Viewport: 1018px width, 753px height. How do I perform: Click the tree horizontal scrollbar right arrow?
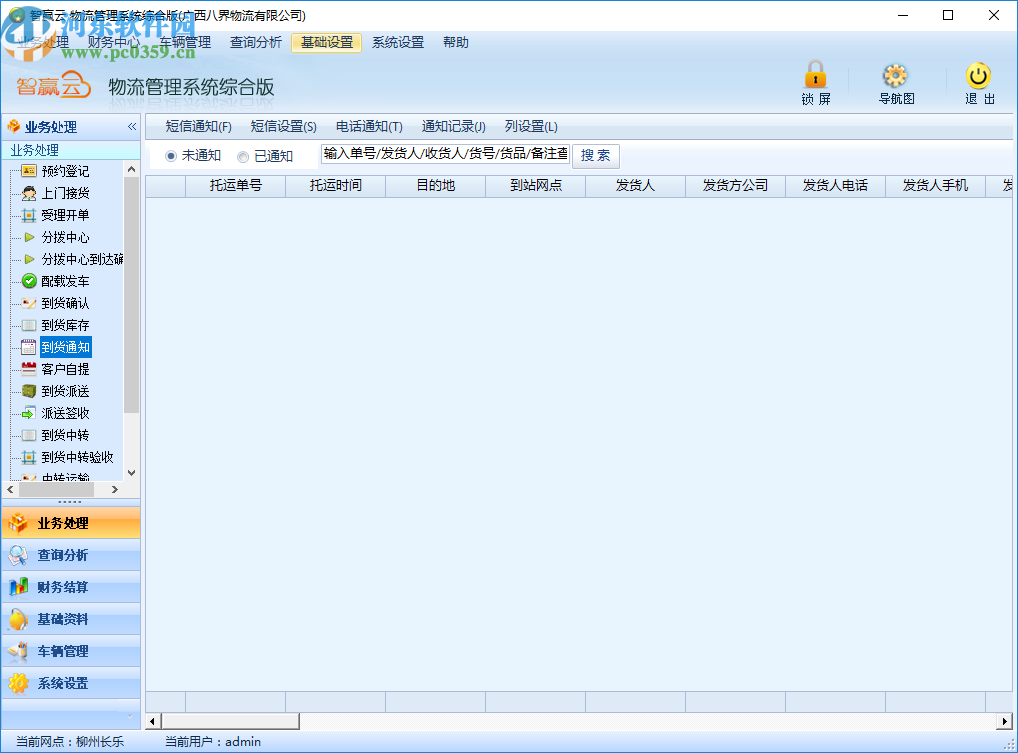click(115, 489)
